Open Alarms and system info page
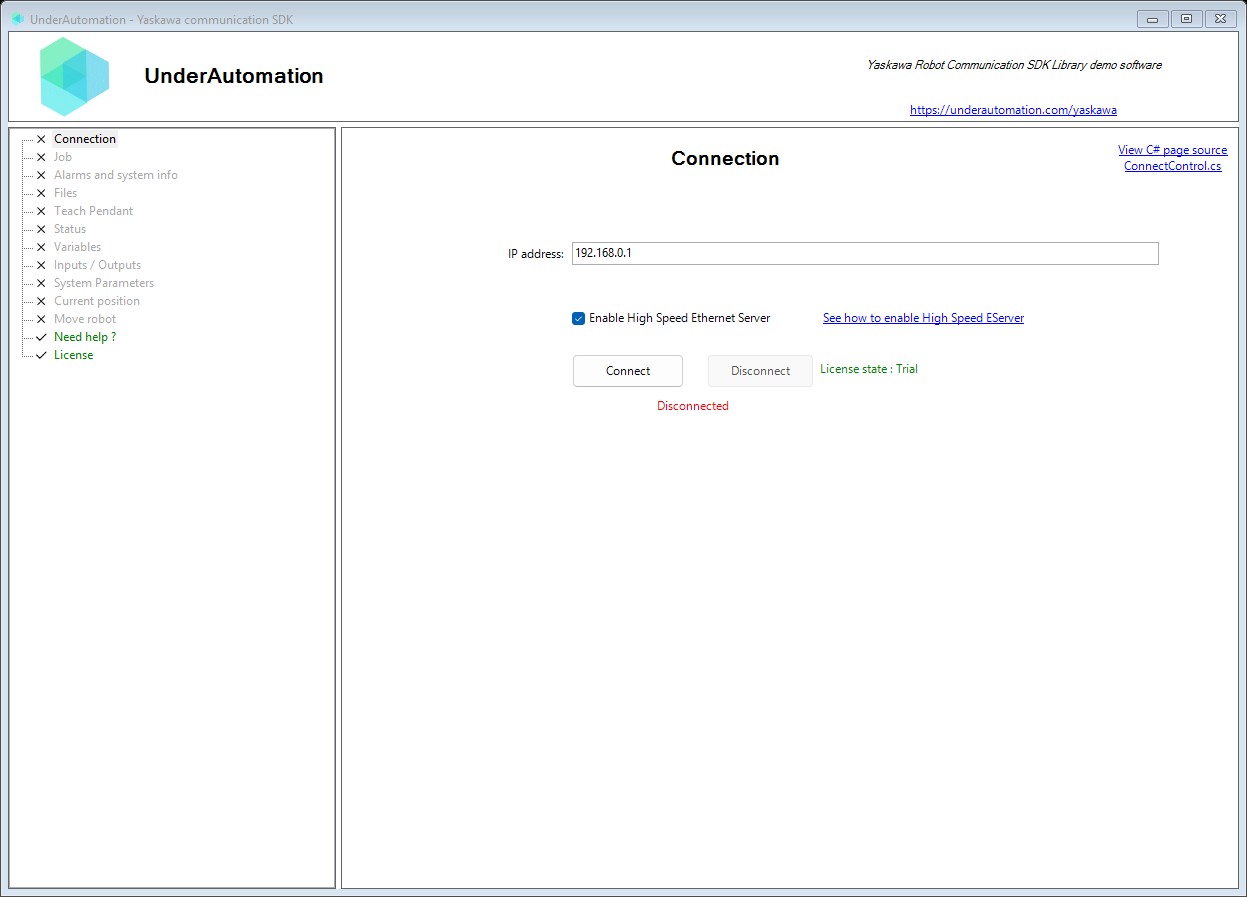Viewport: 1247px width, 897px height. pos(116,175)
